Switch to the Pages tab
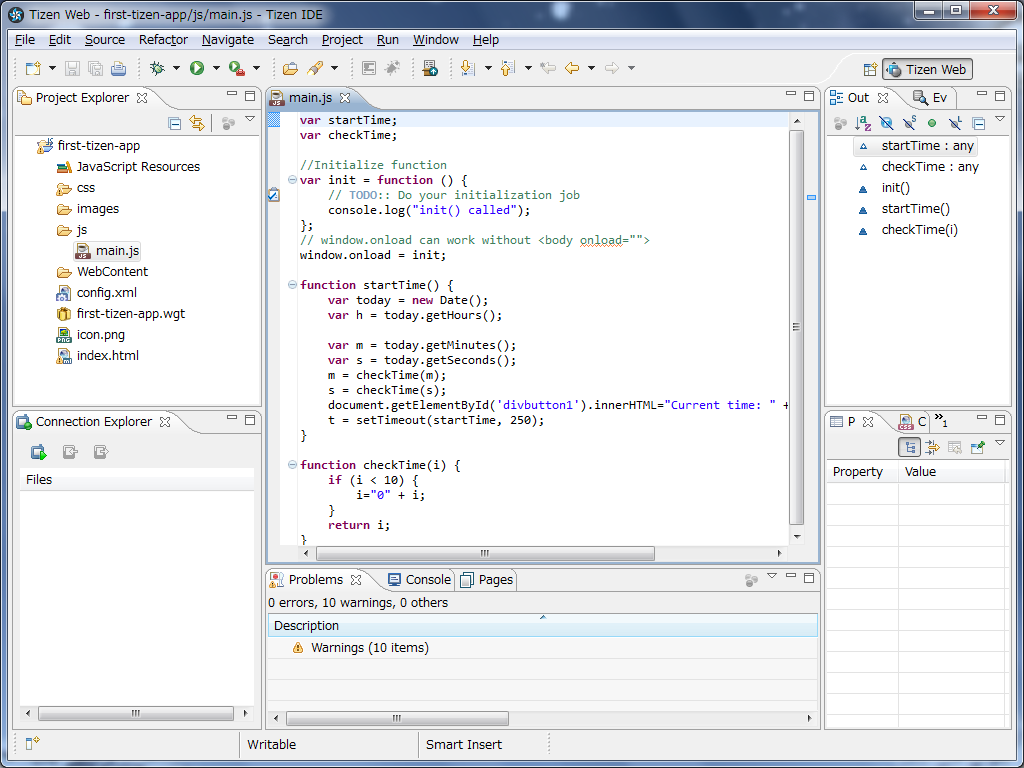Image resolution: width=1024 pixels, height=768 pixels. [x=487, y=580]
